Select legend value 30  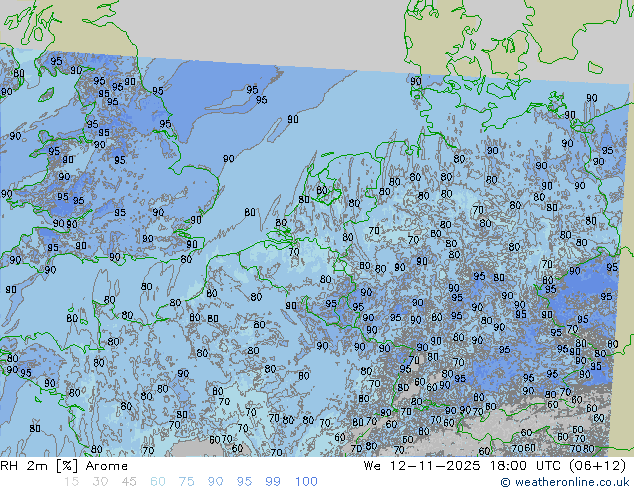coord(100,482)
